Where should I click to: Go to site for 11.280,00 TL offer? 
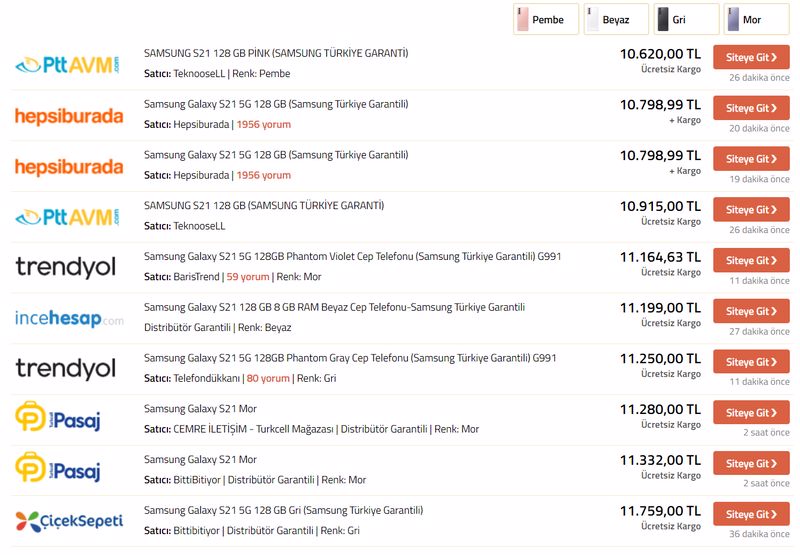(751, 413)
